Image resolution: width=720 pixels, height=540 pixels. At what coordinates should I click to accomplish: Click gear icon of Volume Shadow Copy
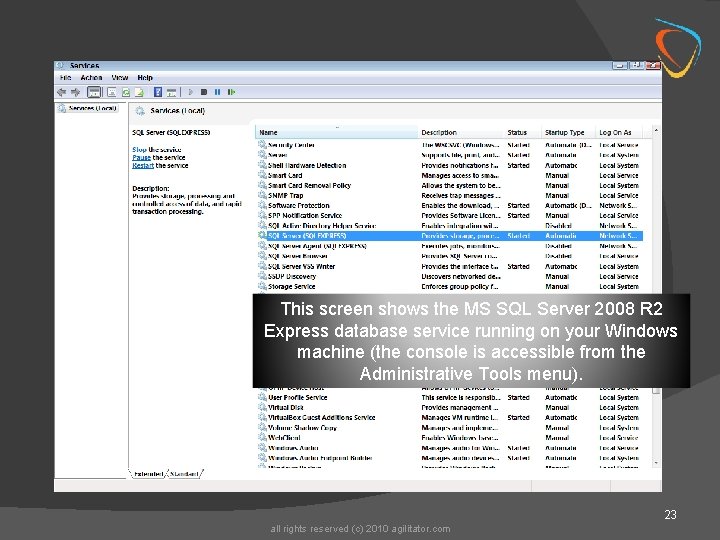pyautogui.click(x=262, y=428)
